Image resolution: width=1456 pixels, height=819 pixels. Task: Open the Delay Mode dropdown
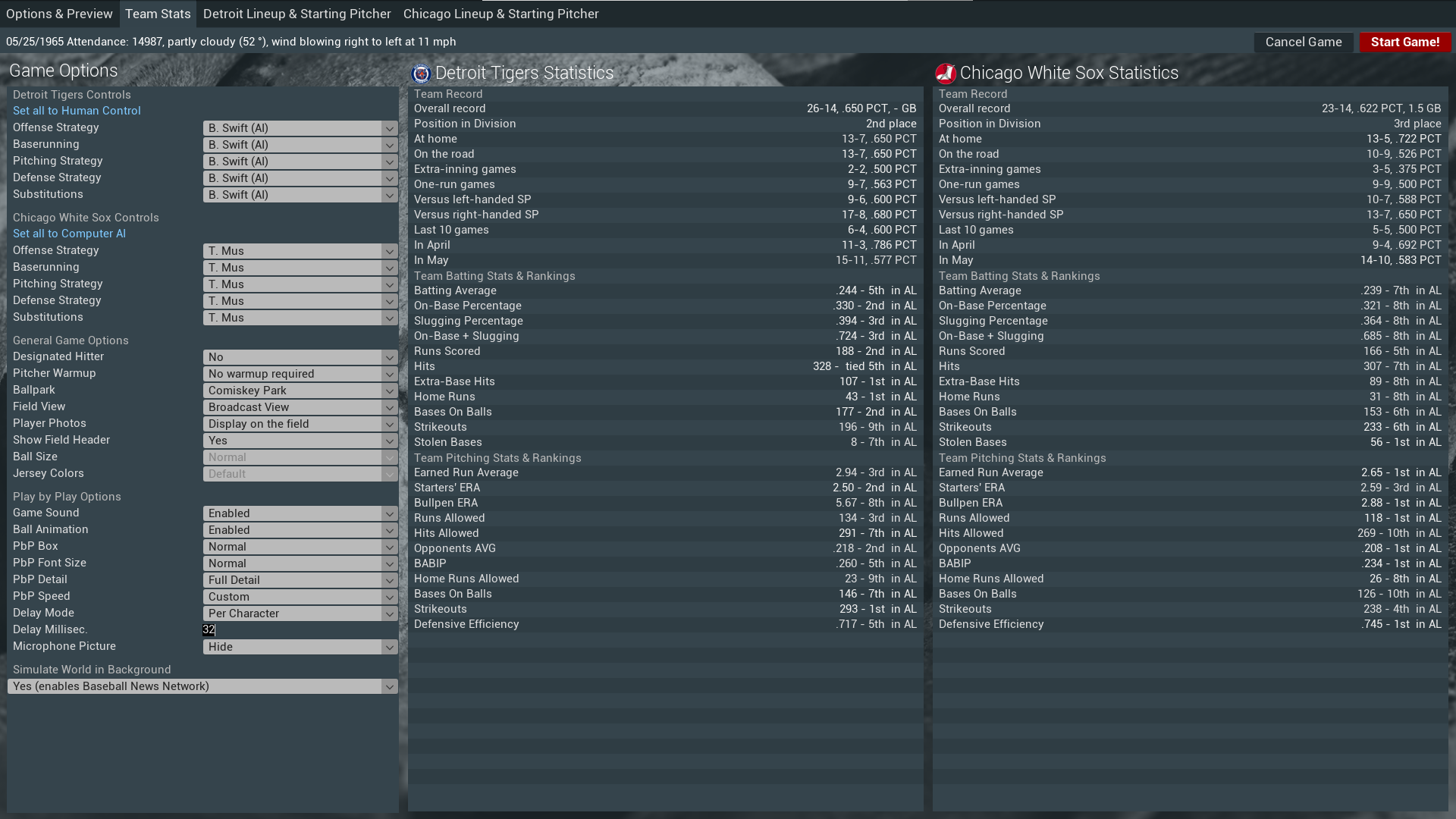click(x=300, y=613)
